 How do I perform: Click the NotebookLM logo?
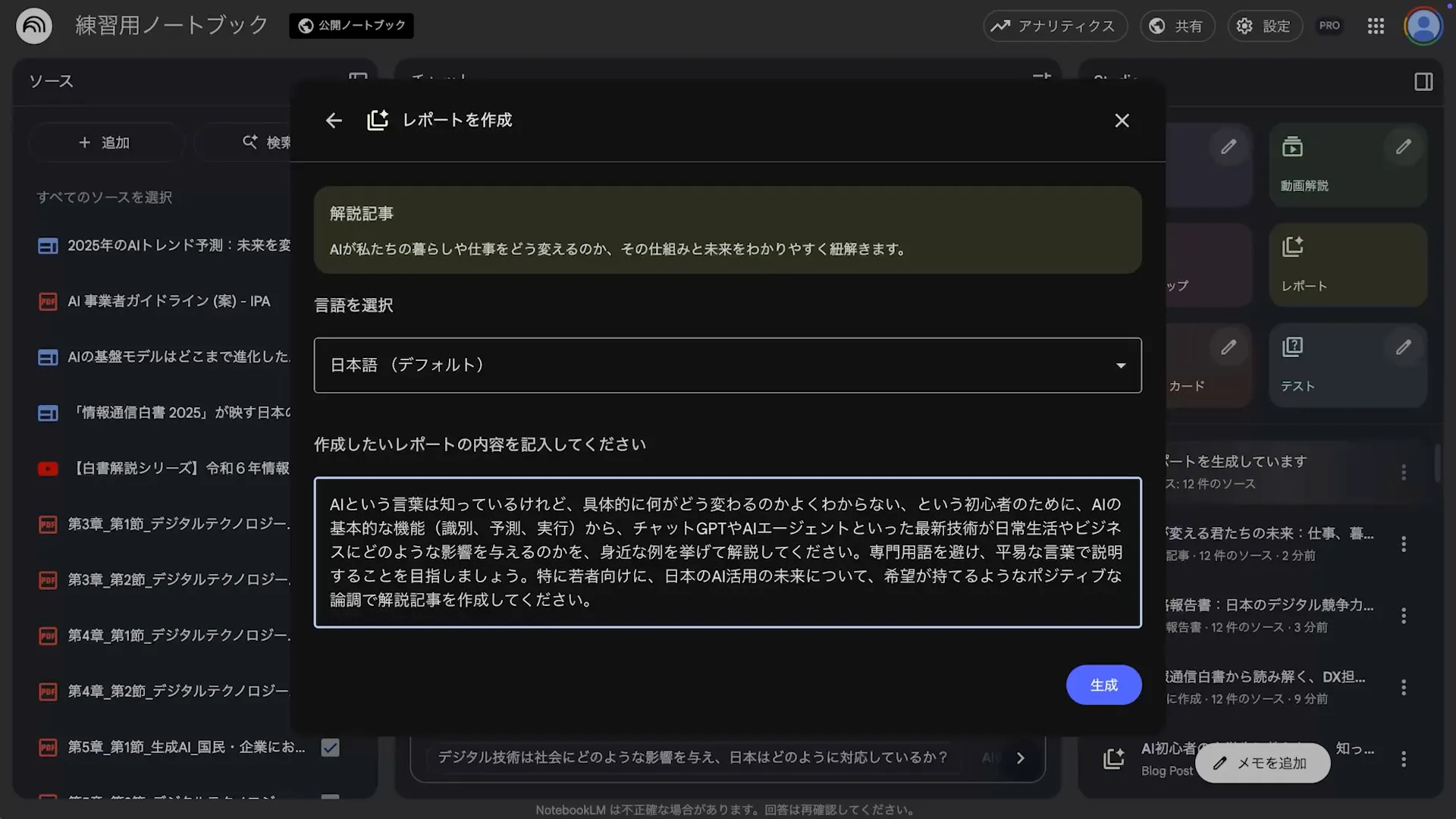click(33, 25)
